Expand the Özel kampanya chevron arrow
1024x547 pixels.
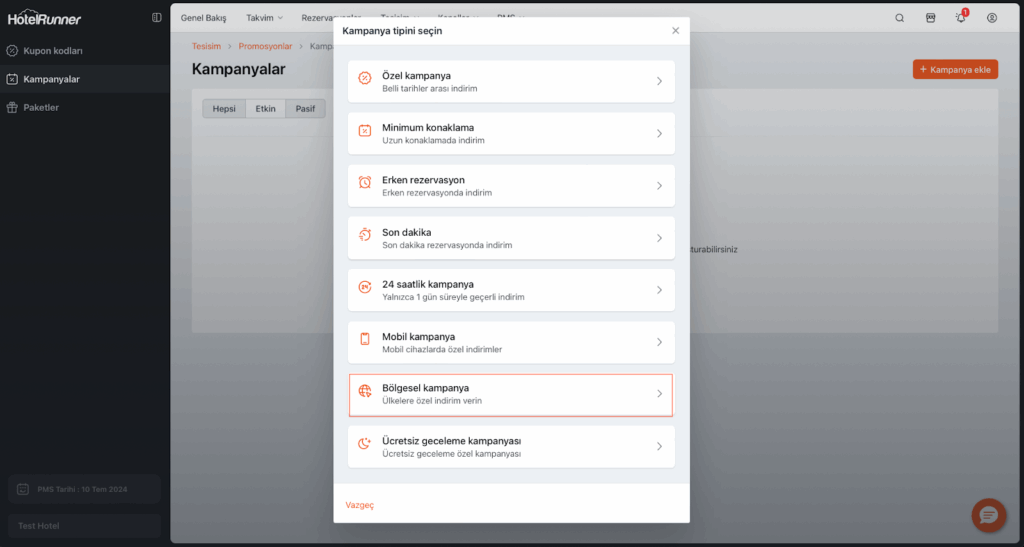pos(659,81)
